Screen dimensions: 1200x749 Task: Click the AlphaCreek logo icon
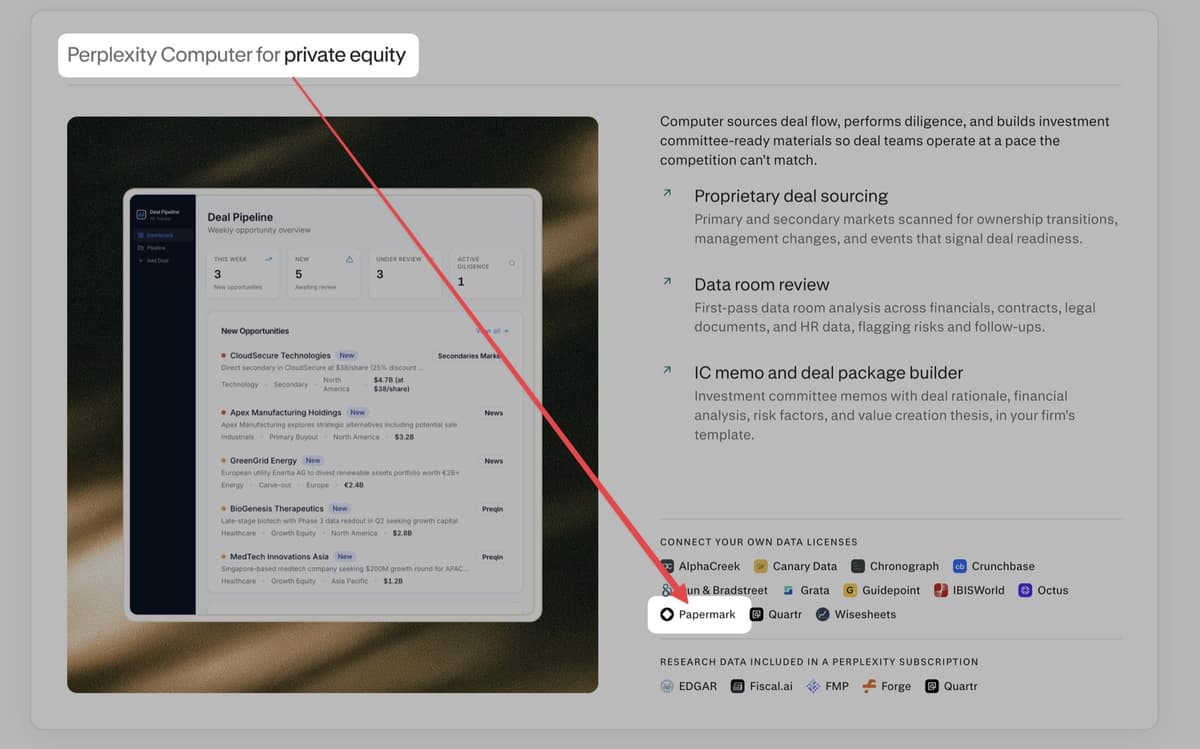pyautogui.click(x=667, y=566)
